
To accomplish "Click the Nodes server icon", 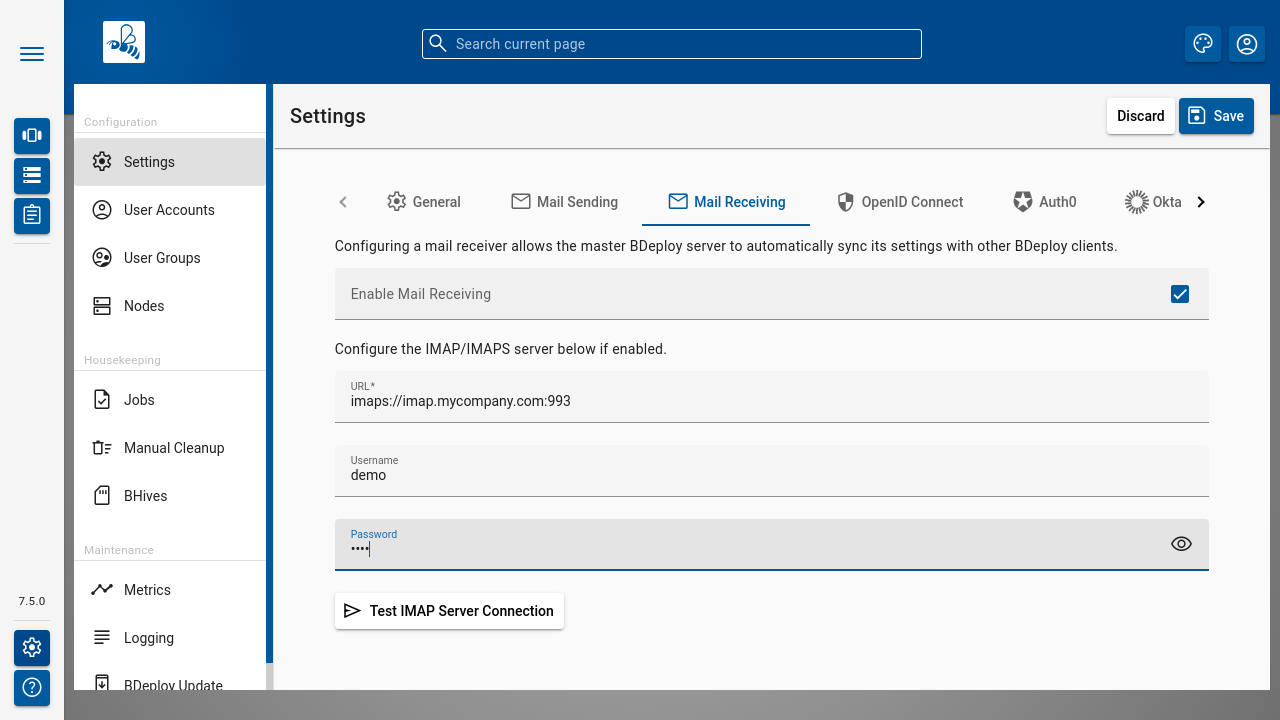I will pyautogui.click(x=102, y=306).
